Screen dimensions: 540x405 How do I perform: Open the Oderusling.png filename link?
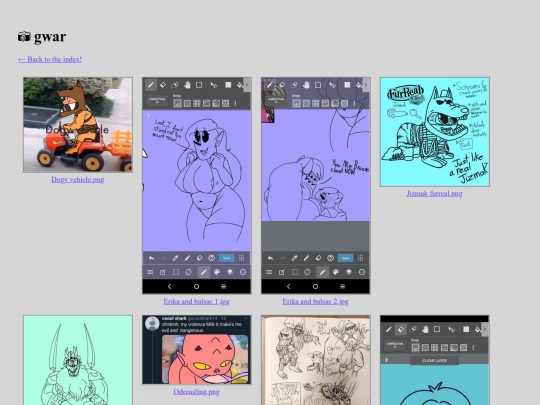click(x=196, y=392)
